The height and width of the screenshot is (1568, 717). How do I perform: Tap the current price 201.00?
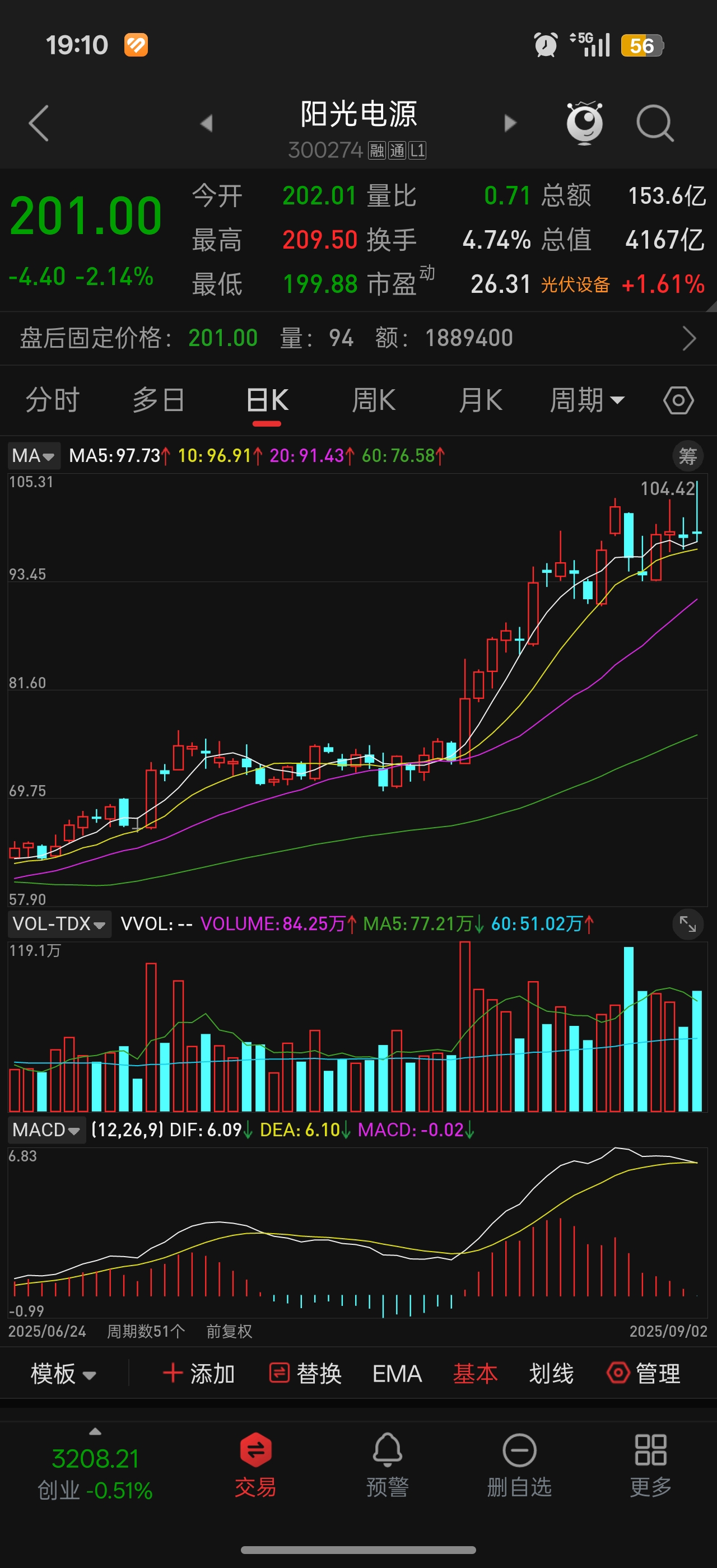pos(86,216)
